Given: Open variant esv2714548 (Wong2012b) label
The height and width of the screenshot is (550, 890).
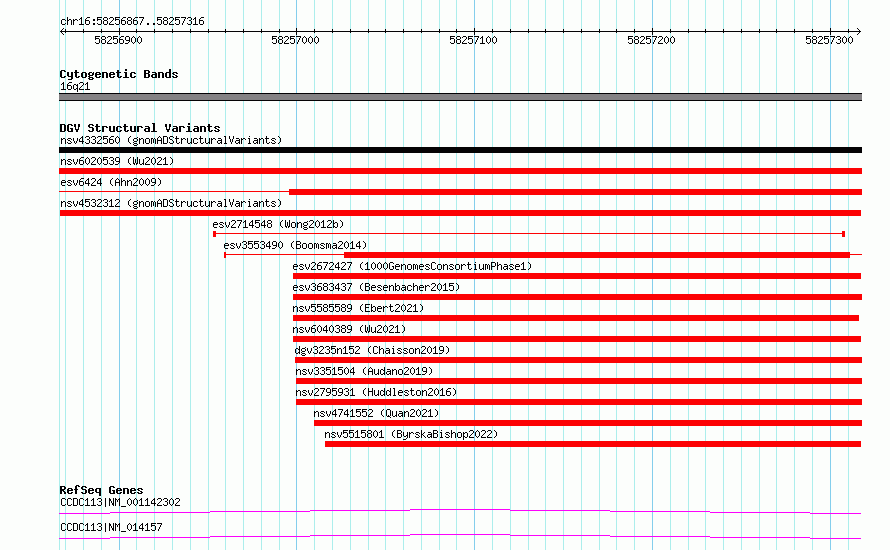Looking at the screenshot, I should coord(278,224).
